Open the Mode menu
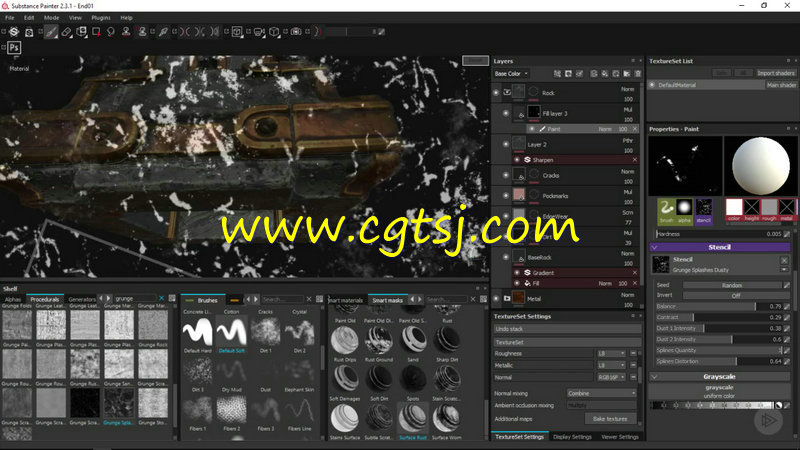800x450 pixels. (x=52, y=17)
